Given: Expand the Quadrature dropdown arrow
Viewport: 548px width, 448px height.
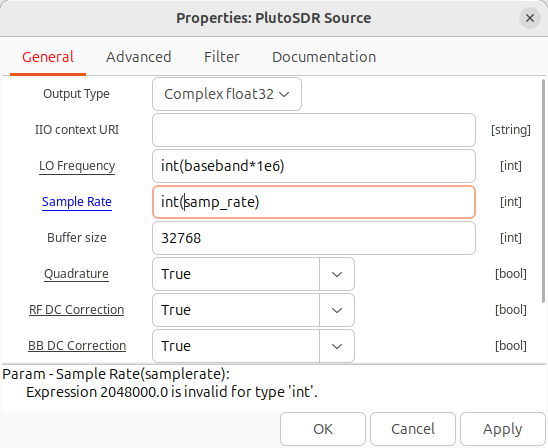Looking at the screenshot, I should 337,274.
